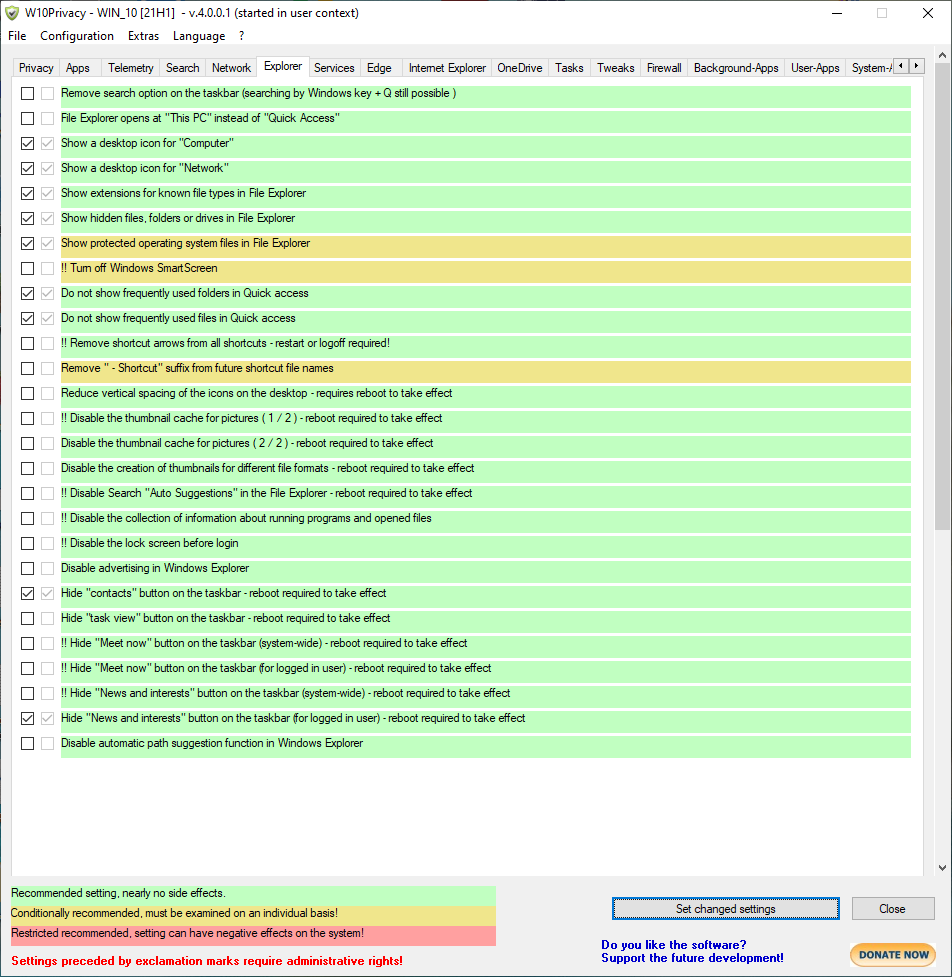Open the Configuration menu

pos(77,36)
